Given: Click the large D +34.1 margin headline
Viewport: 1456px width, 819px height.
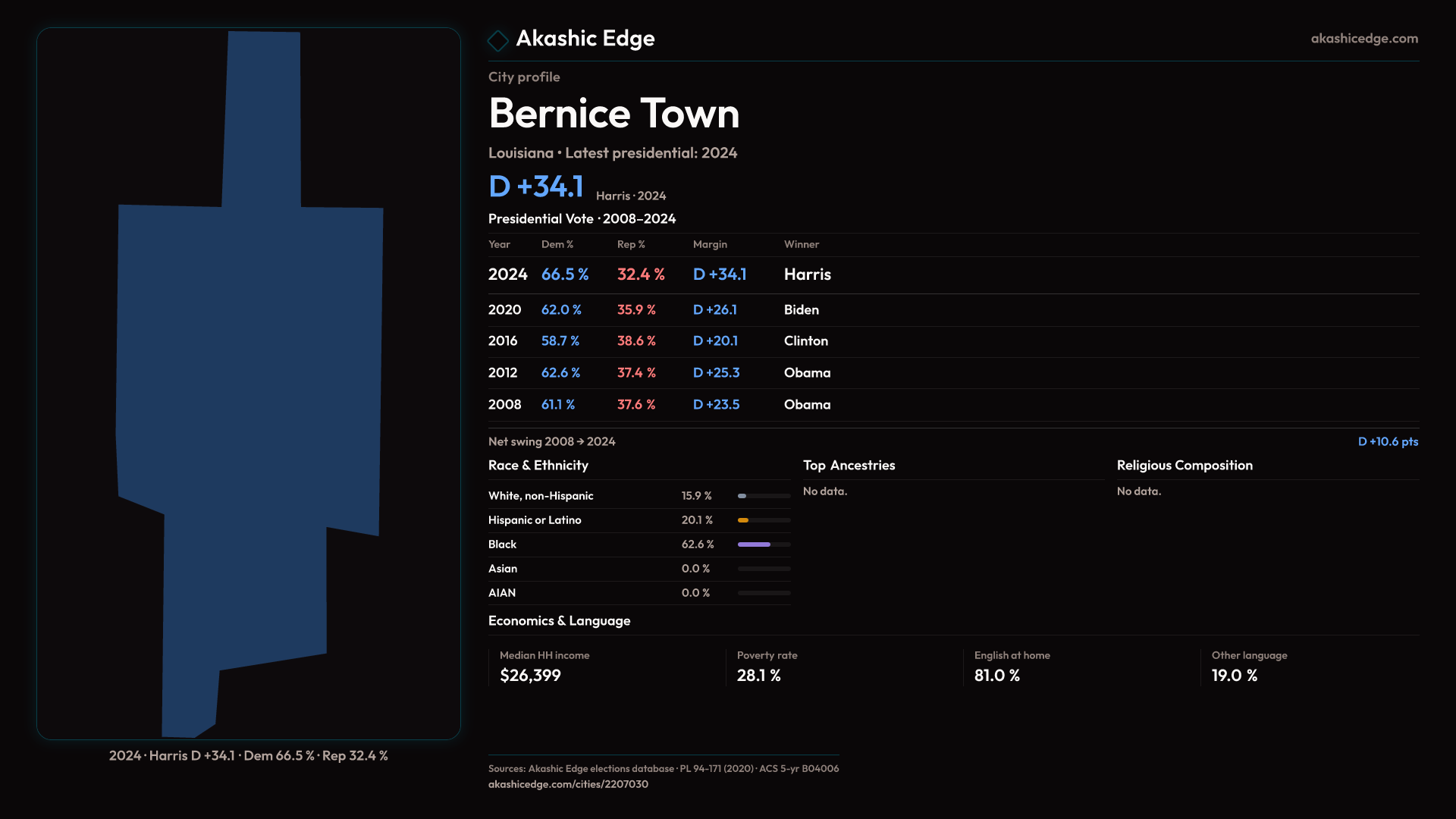Looking at the screenshot, I should [536, 187].
